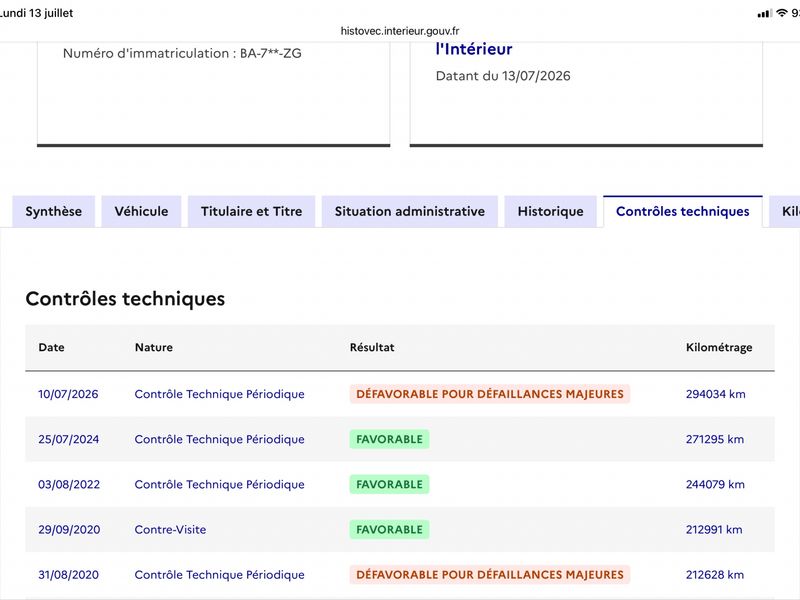Tap the cellular signal bars icon
Screen dimensions: 800x600
click(x=764, y=14)
